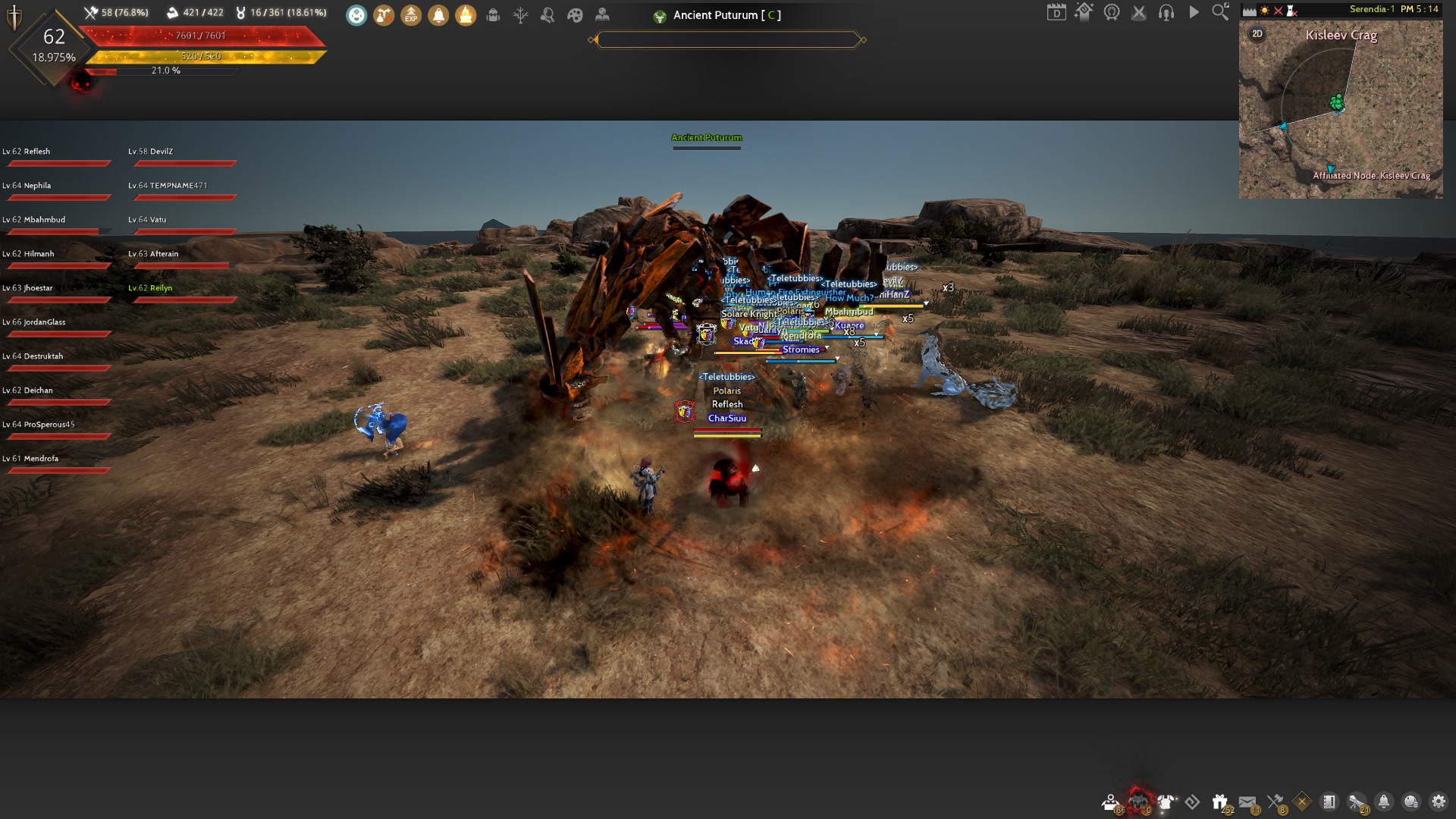Click the EXP boost buff icon
The image size is (1456, 819).
[x=411, y=14]
